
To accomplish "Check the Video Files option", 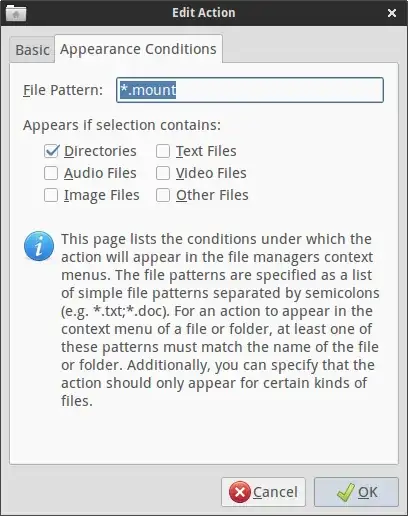I will click(x=163, y=173).
